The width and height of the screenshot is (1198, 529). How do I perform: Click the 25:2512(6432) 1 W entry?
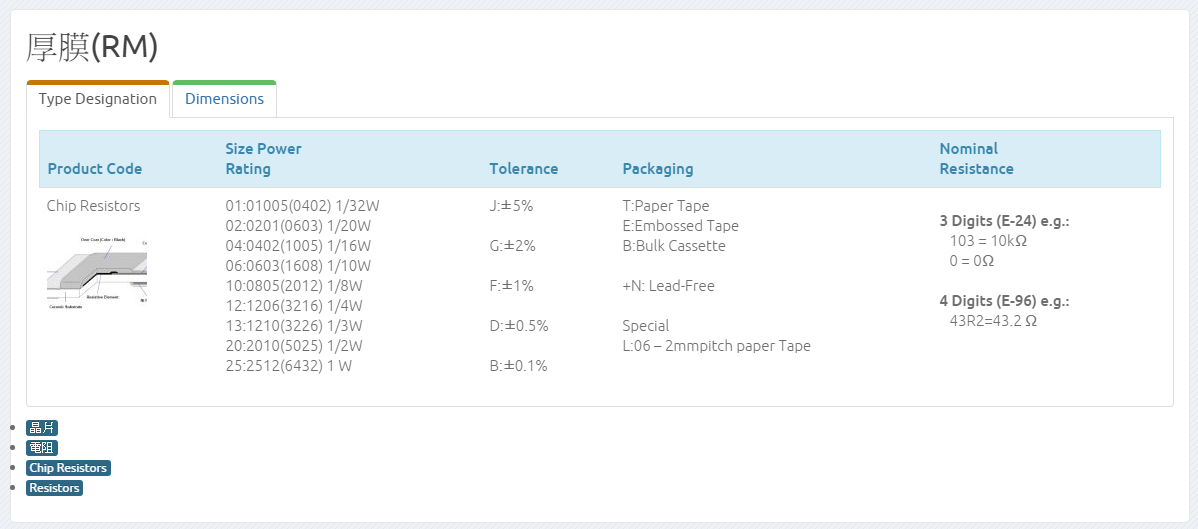pyautogui.click(x=289, y=366)
